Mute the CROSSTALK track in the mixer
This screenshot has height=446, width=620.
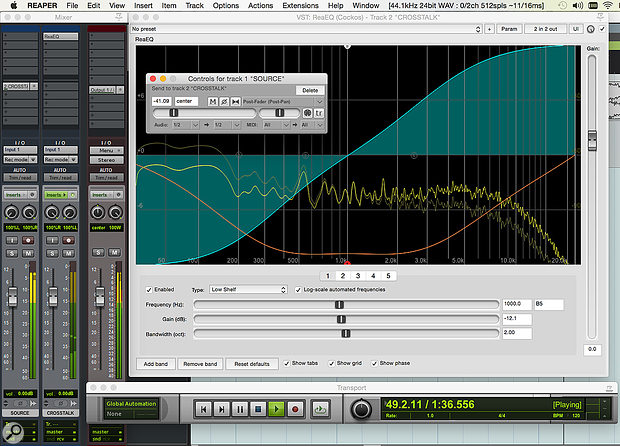point(68,253)
